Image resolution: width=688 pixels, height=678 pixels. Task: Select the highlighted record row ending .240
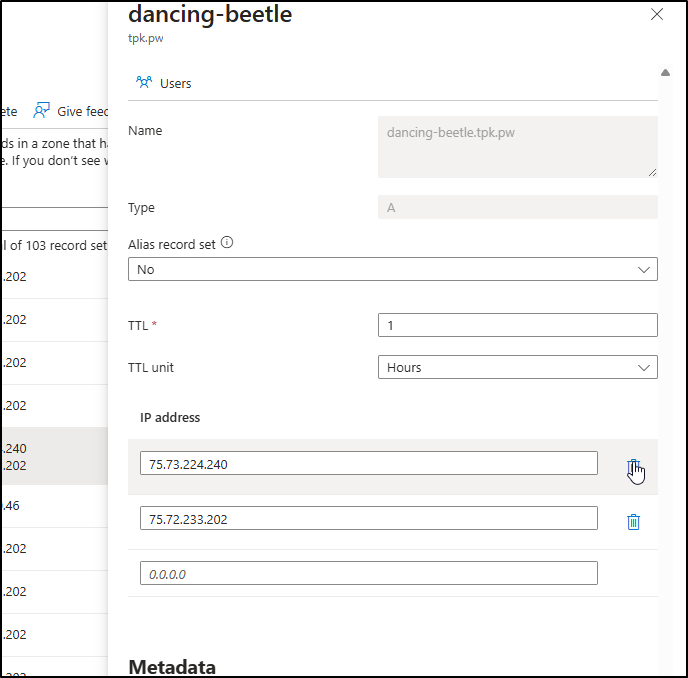click(50, 456)
